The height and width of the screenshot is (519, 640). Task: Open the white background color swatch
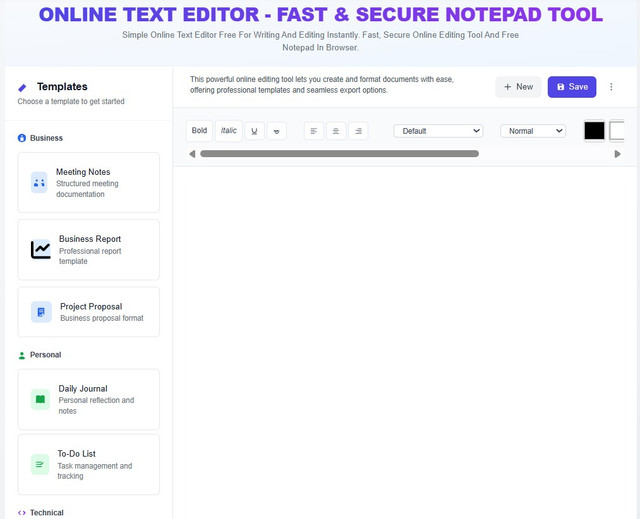click(617, 131)
